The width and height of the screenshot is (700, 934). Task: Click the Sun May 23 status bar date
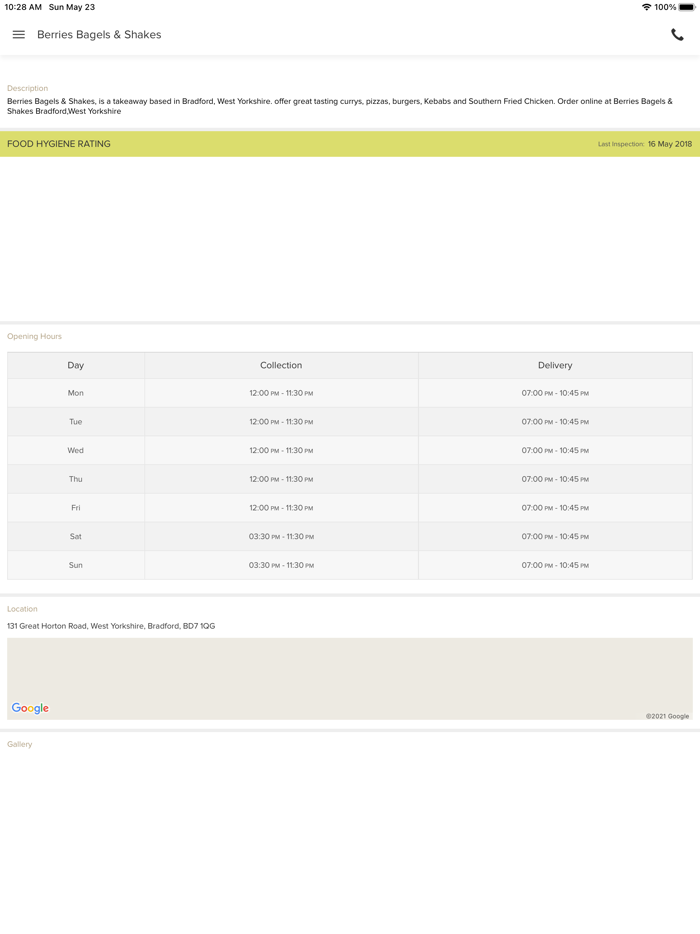coord(71,7)
